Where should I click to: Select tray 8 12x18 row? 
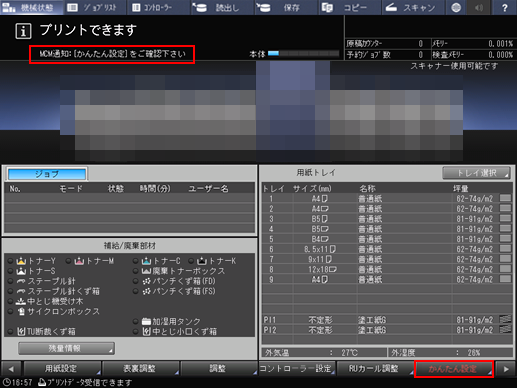point(387,269)
